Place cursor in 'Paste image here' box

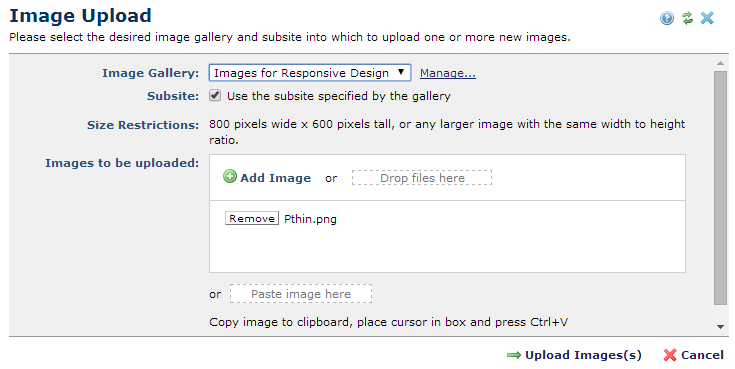point(300,294)
